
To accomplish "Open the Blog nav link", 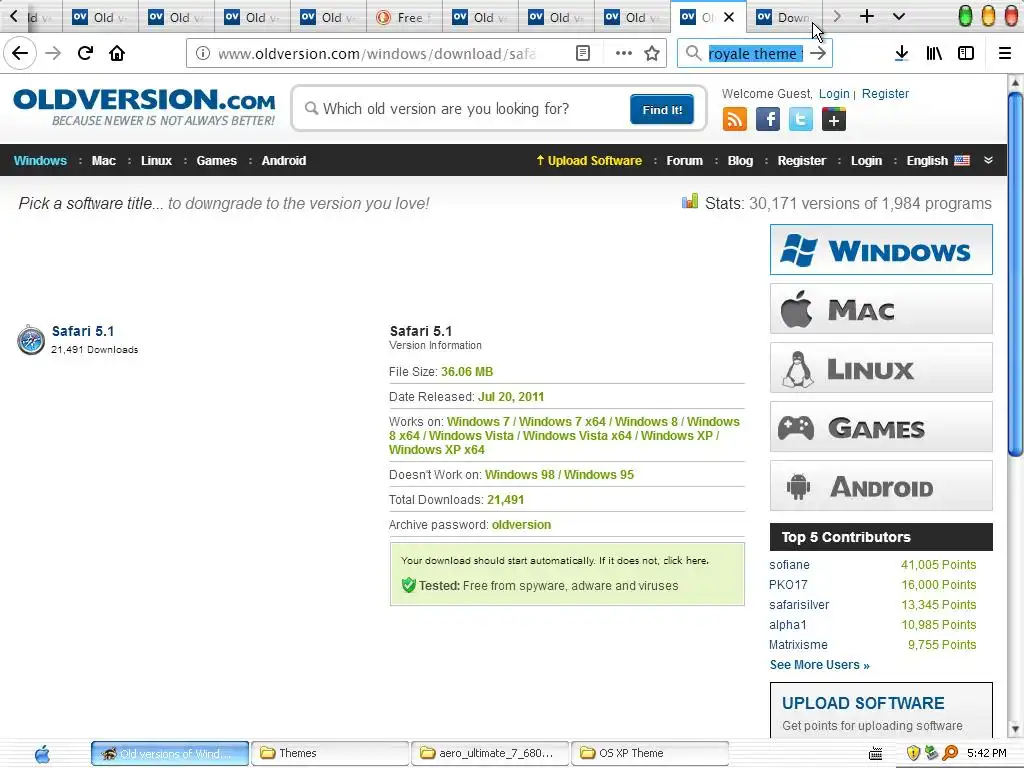I will click(740, 161).
